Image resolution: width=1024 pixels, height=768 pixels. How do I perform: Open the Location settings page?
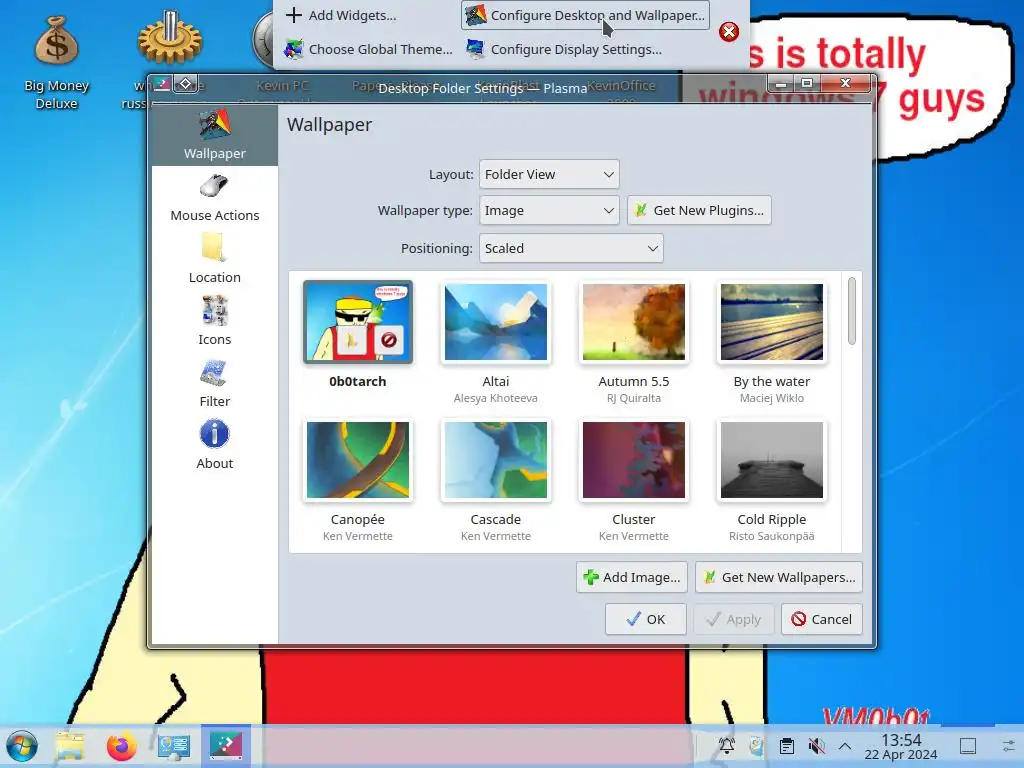214,259
